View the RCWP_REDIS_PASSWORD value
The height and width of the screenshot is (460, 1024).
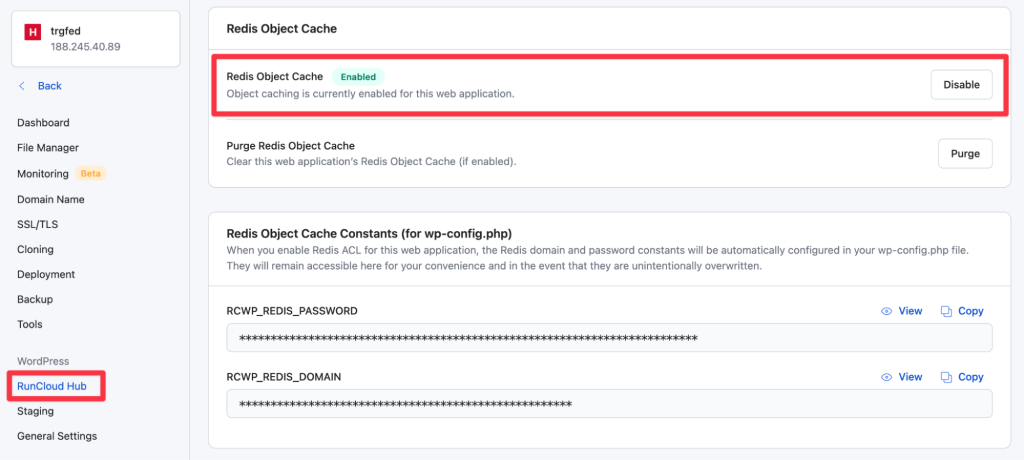click(x=902, y=311)
